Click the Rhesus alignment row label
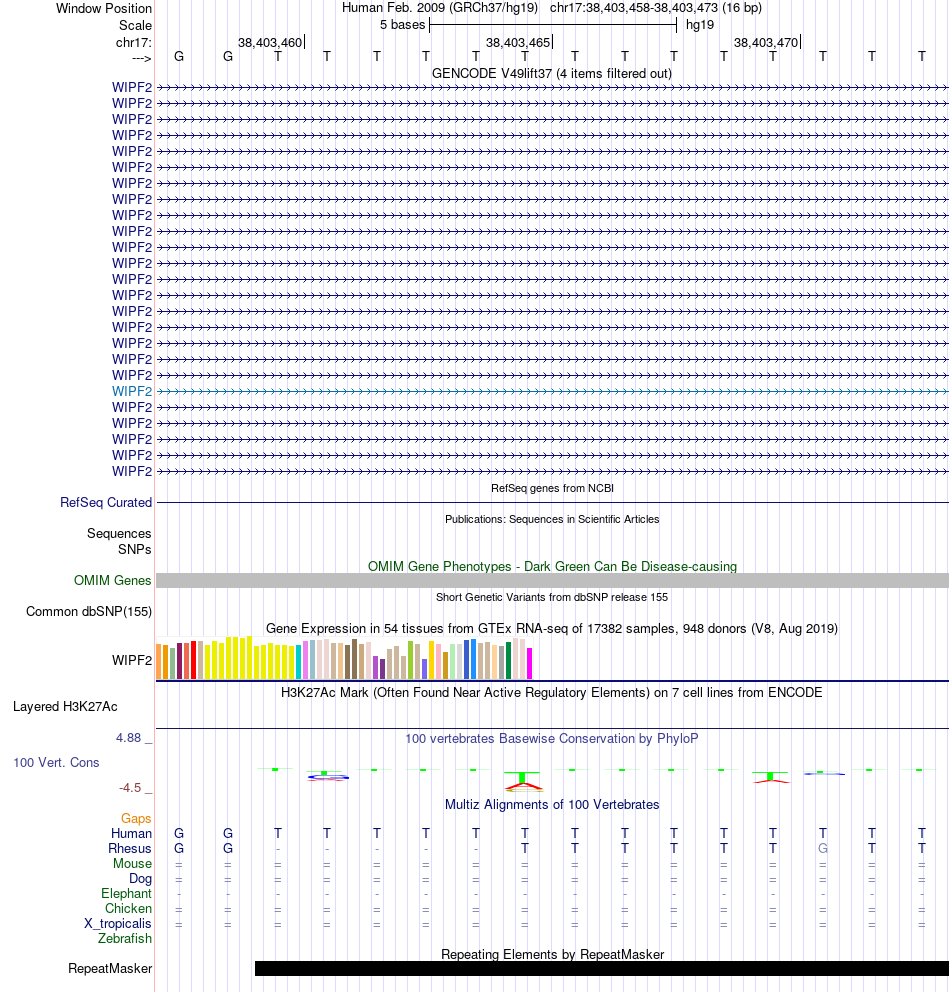Image resolution: width=950 pixels, height=992 pixels. click(x=130, y=848)
